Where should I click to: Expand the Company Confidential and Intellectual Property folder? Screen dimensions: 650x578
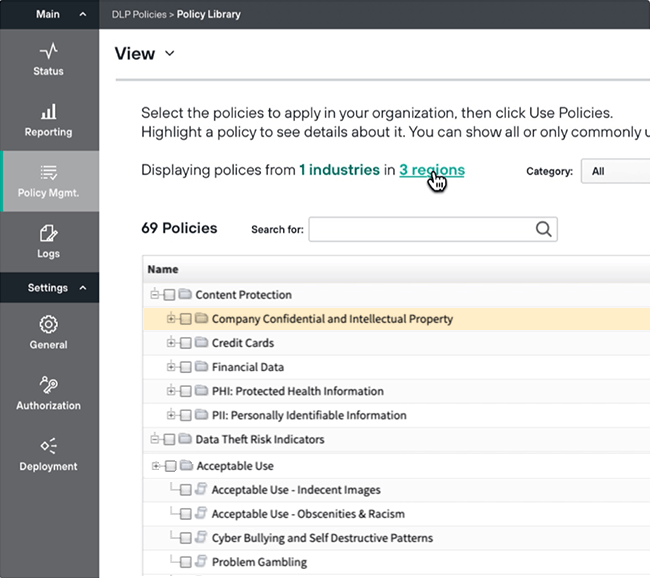(171, 319)
